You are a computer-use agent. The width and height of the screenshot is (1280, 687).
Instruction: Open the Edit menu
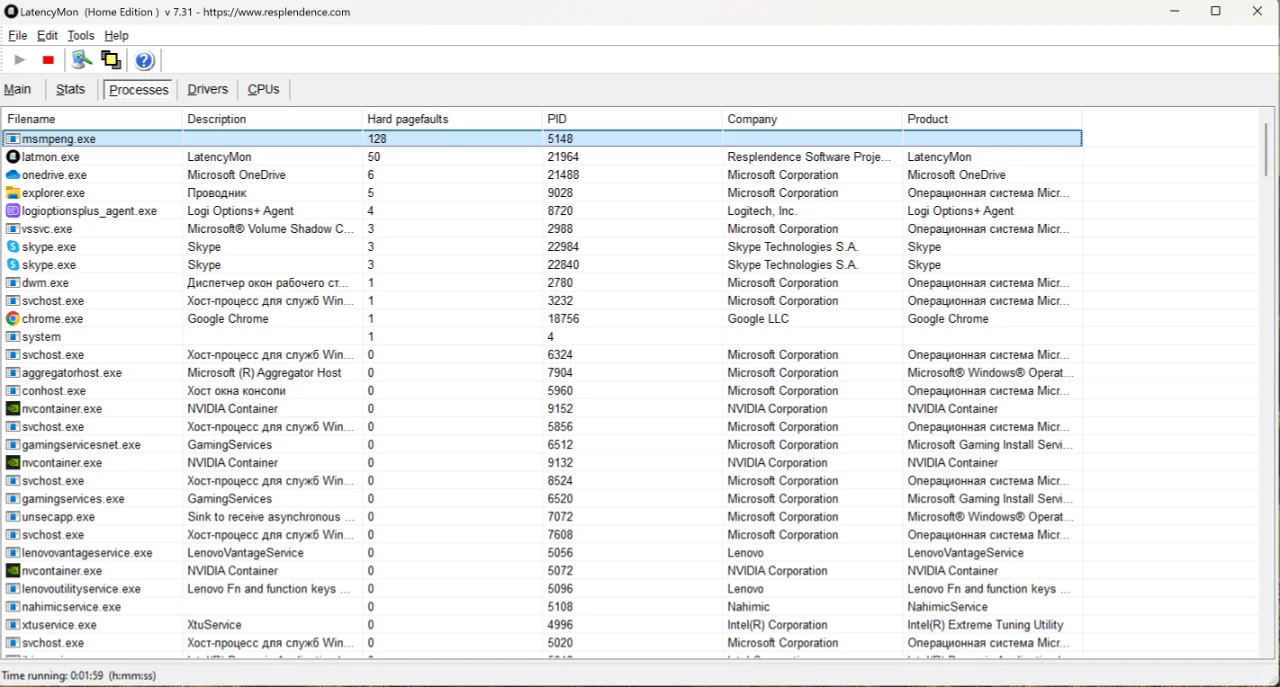(47, 35)
